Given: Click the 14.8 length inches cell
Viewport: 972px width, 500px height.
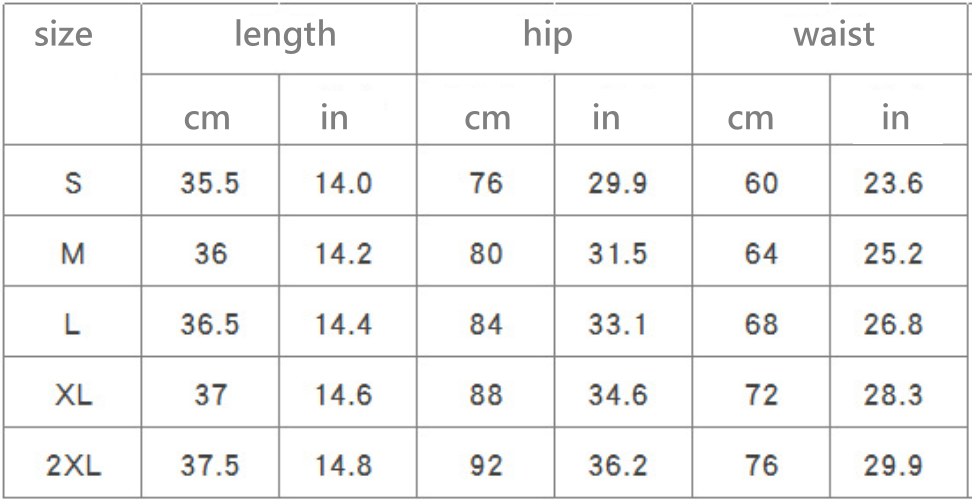Looking at the screenshot, I should click(x=343, y=465).
